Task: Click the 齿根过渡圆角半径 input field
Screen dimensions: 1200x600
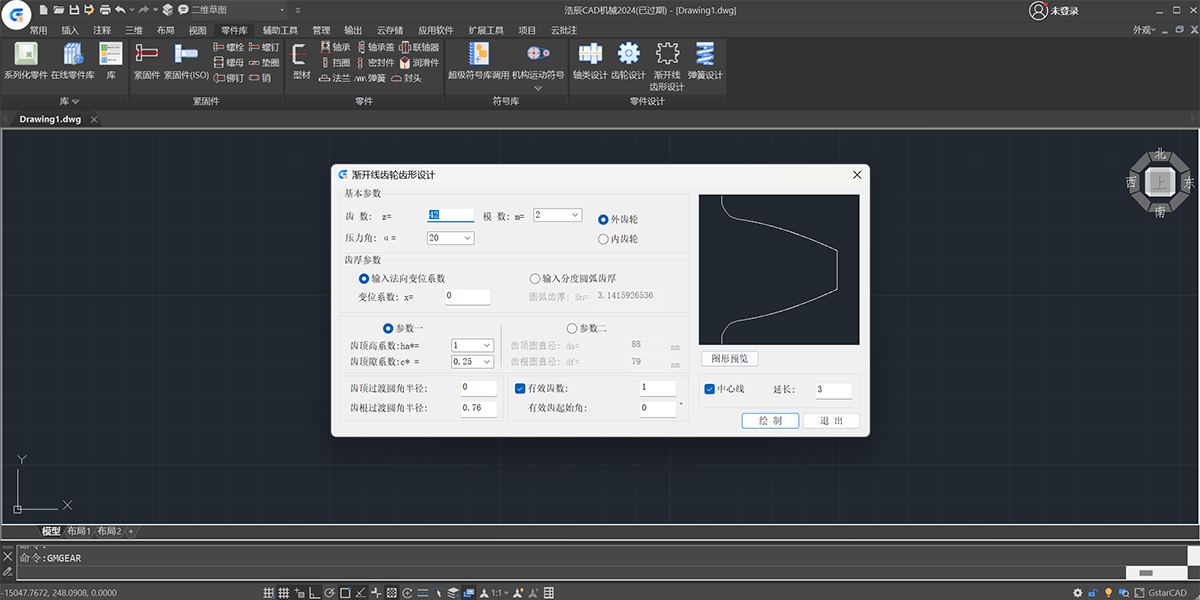Action: (477, 408)
